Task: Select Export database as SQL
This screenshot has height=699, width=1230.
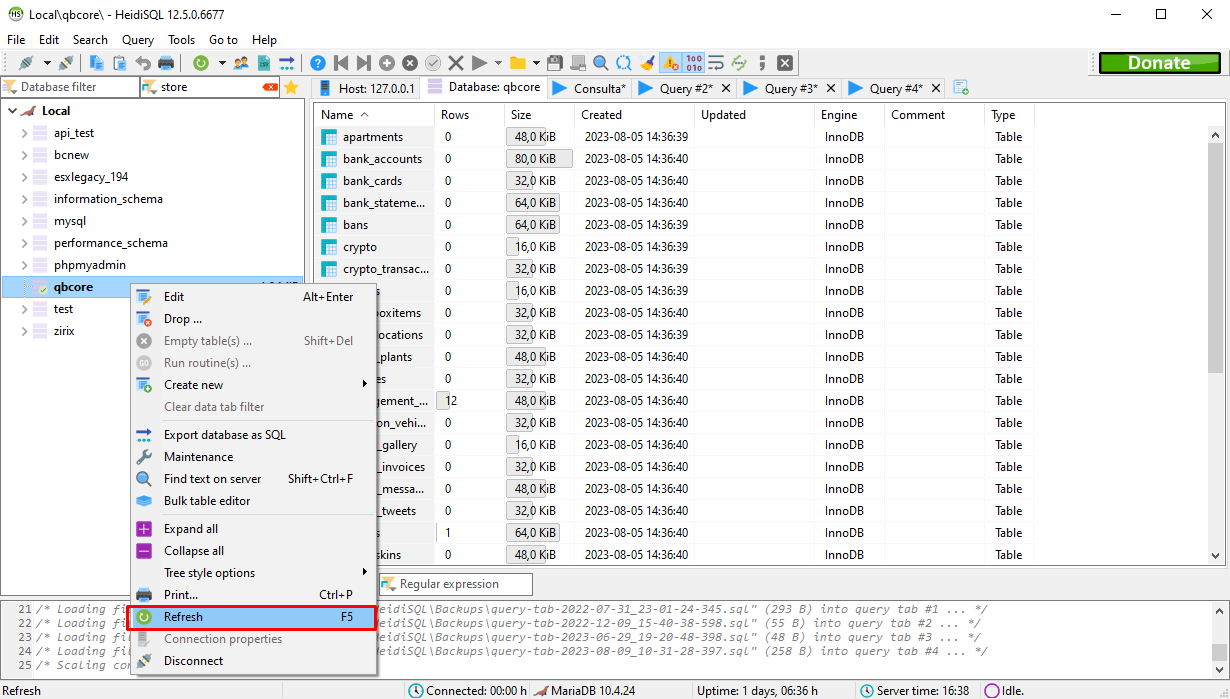Action: coord(254,435)
